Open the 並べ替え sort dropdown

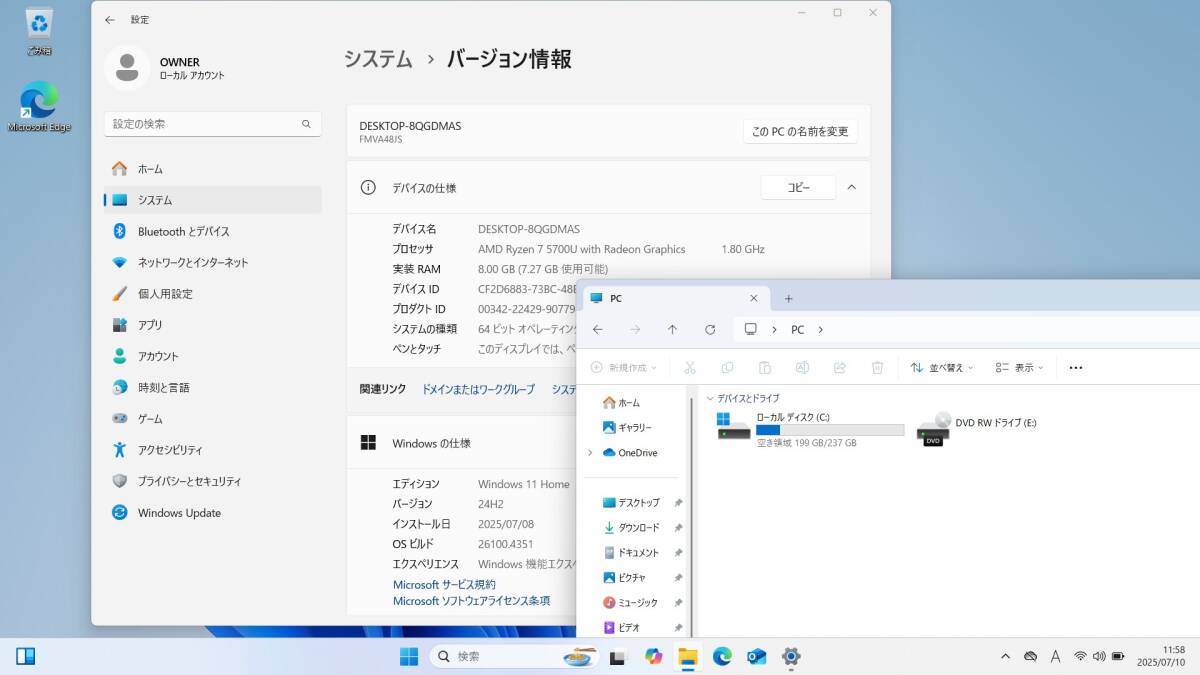point(941,368)
